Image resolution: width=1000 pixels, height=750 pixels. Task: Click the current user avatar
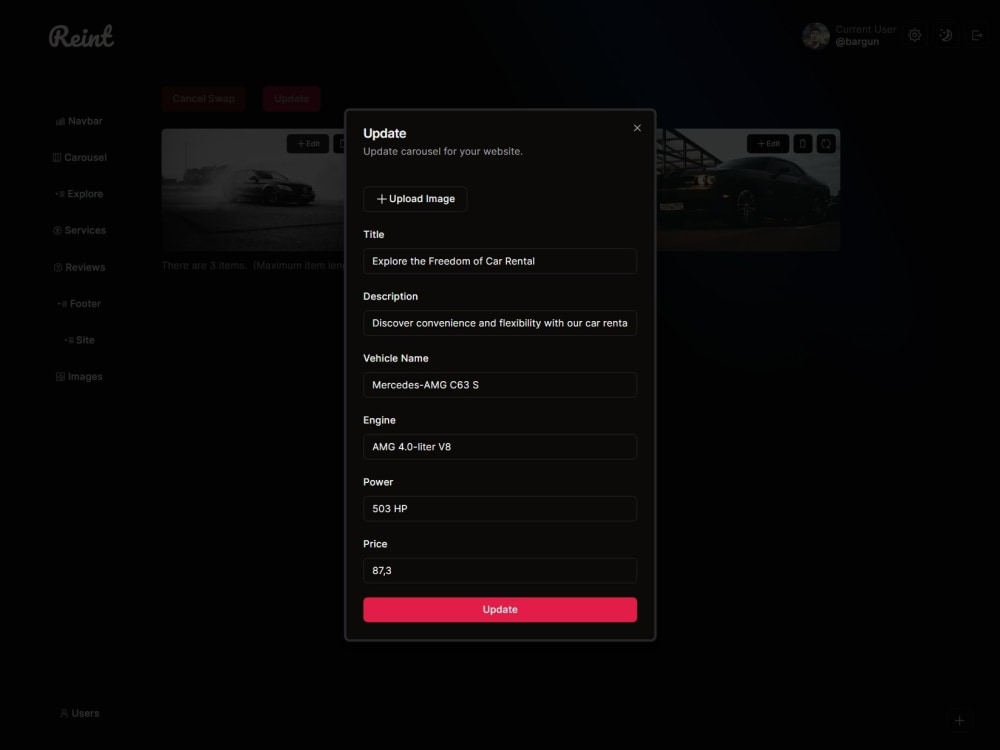816,36
